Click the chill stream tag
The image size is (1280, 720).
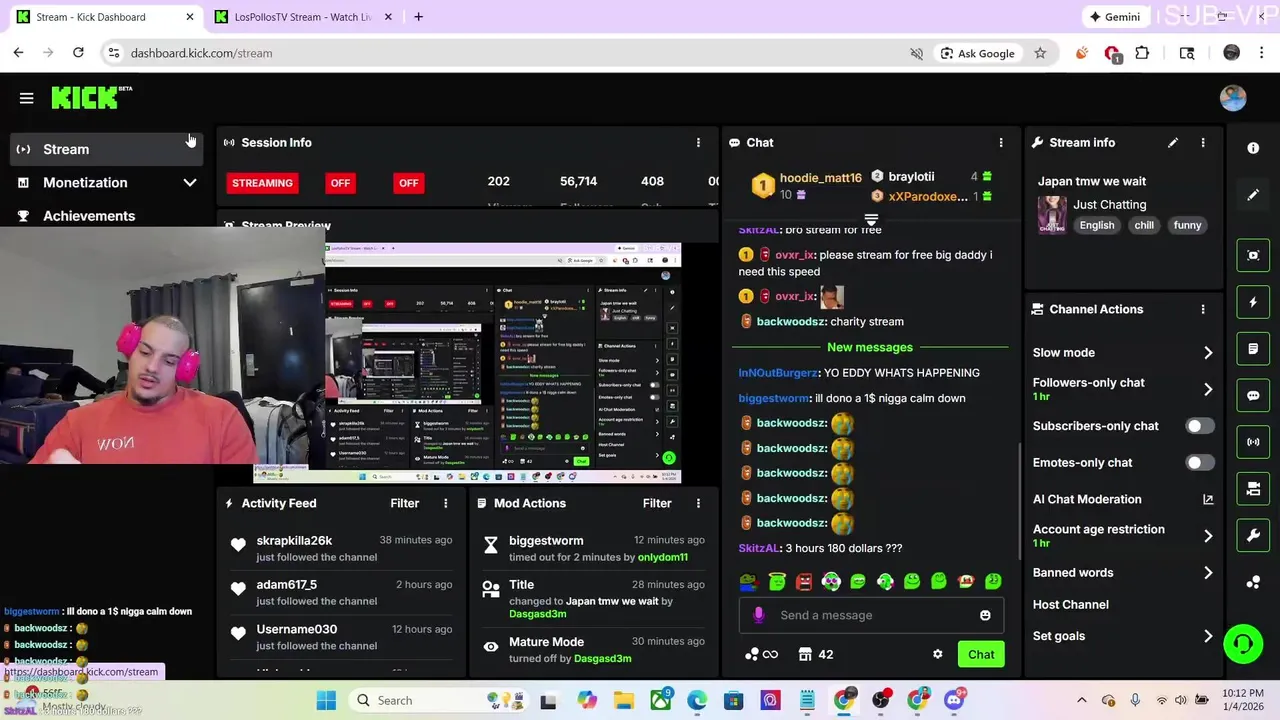pyautogui.click(x=1144, y=225)
